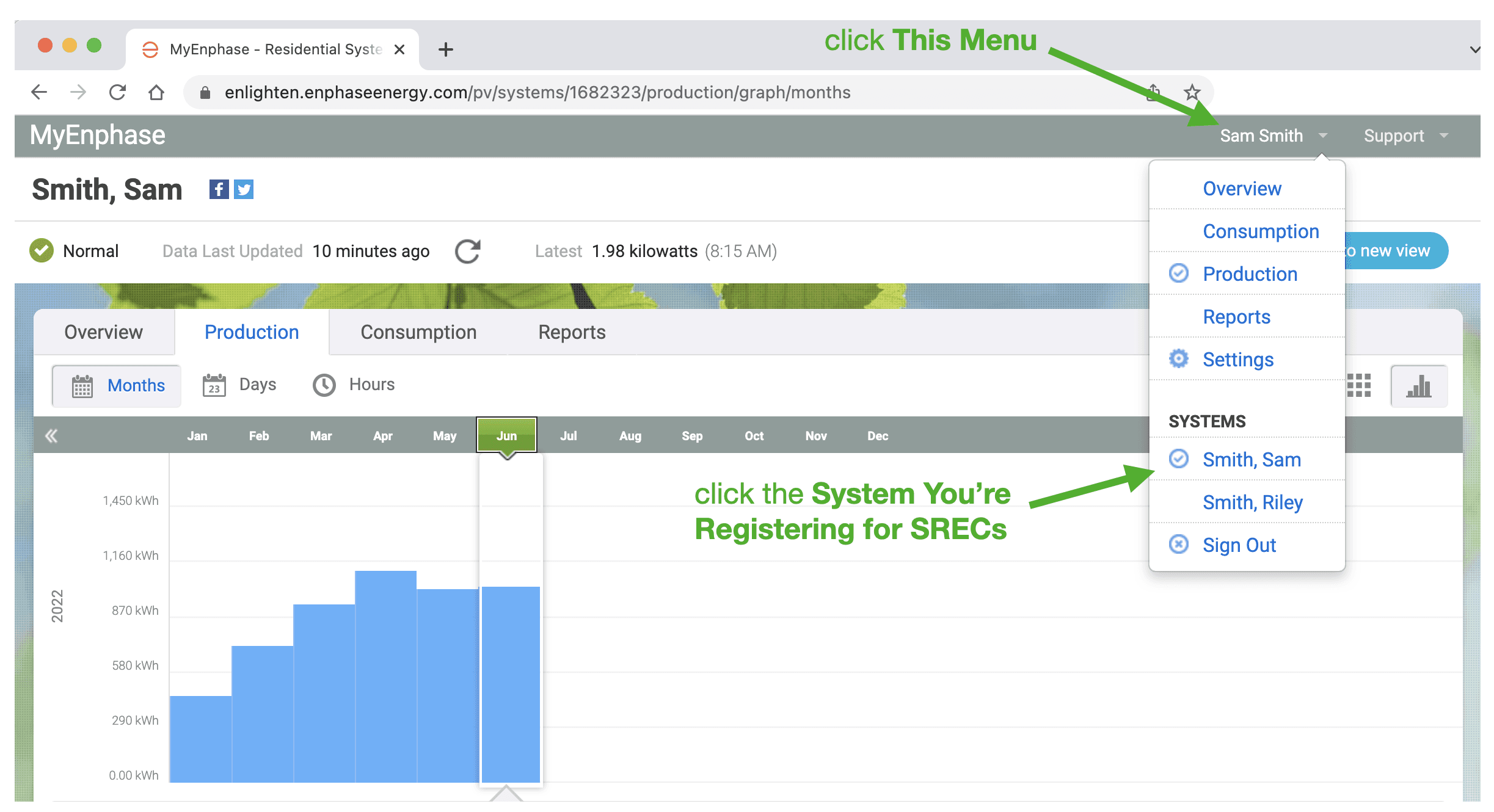Click the June production bar
The width and height of the screenshot is (1494, 812).
(x=511, y=684)
